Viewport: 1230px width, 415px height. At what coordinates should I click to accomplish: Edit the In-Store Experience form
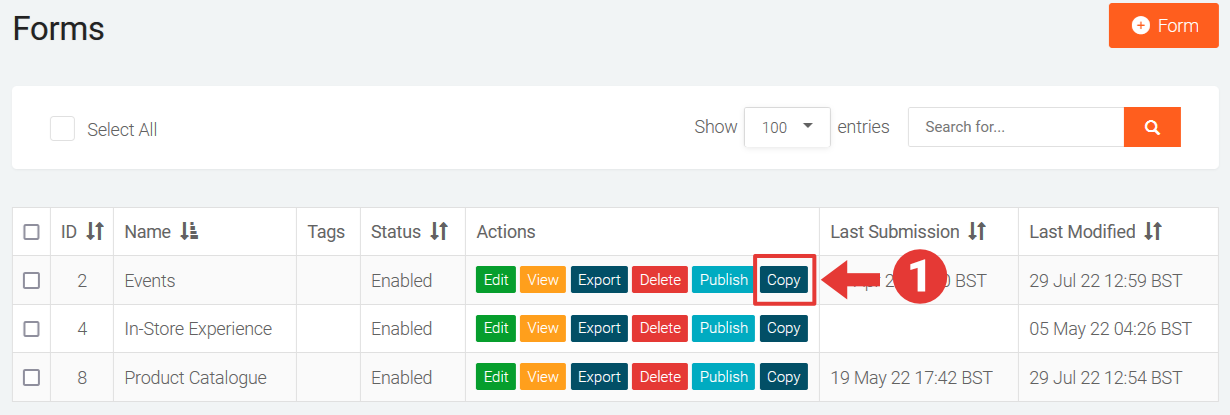coord(496,328)
